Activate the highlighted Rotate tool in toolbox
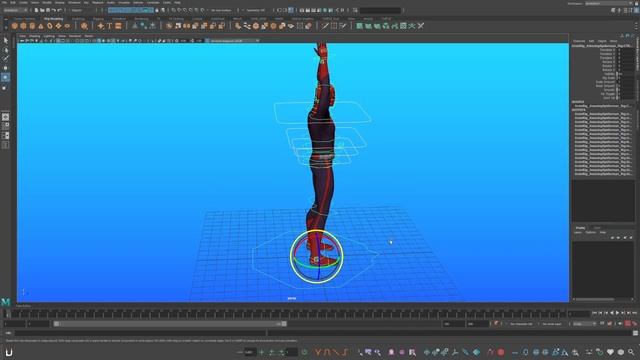Screen dimensions: 640x360 tap(6, 77)
